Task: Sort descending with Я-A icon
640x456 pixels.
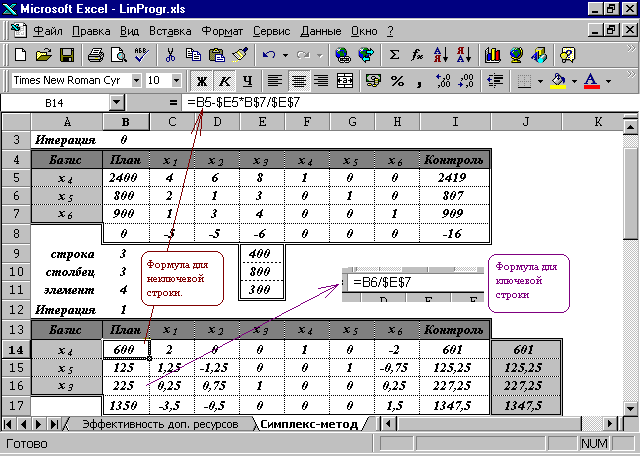Action: click(464, 55)
